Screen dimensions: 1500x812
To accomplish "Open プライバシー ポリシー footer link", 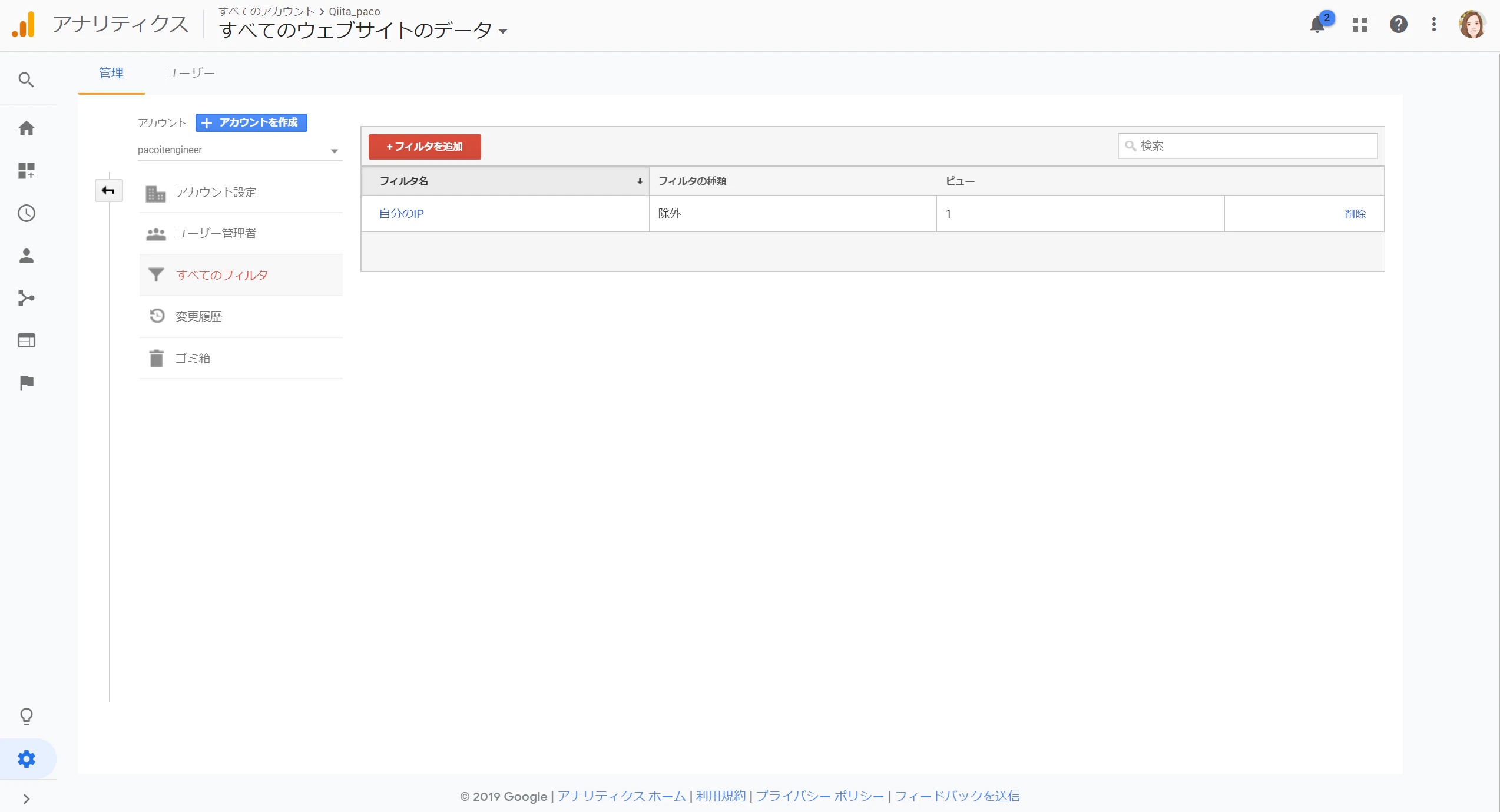I will click(820, 796).
